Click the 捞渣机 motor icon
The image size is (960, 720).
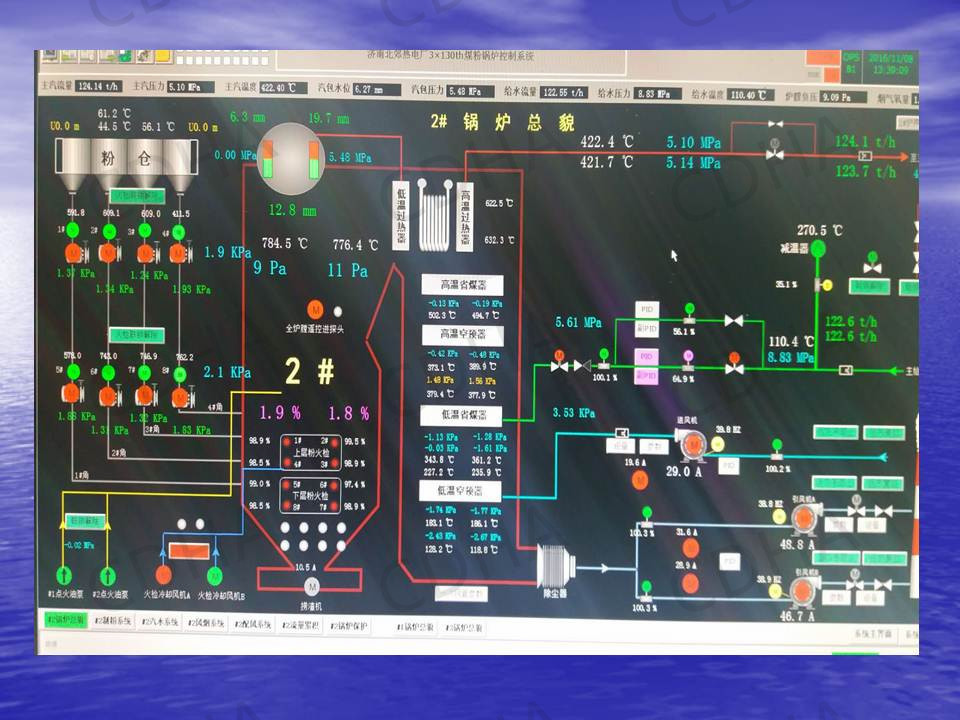[311, 586]
